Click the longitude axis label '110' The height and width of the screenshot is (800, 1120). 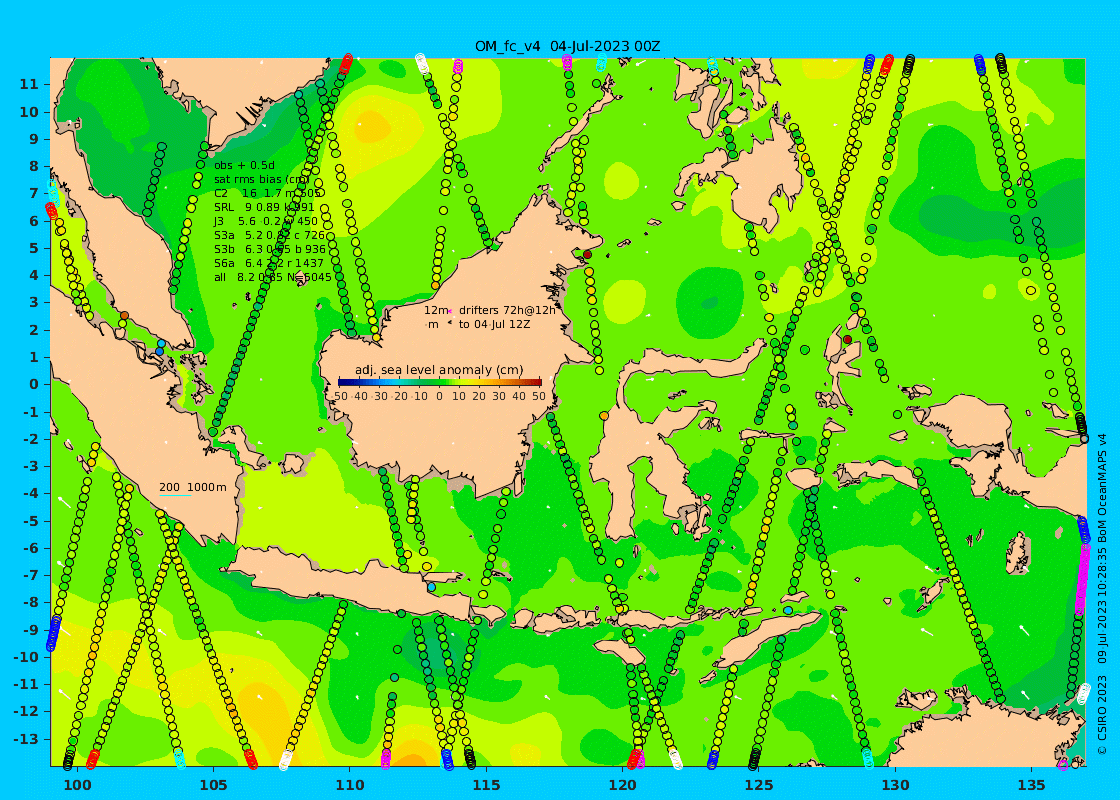(350, 785)
